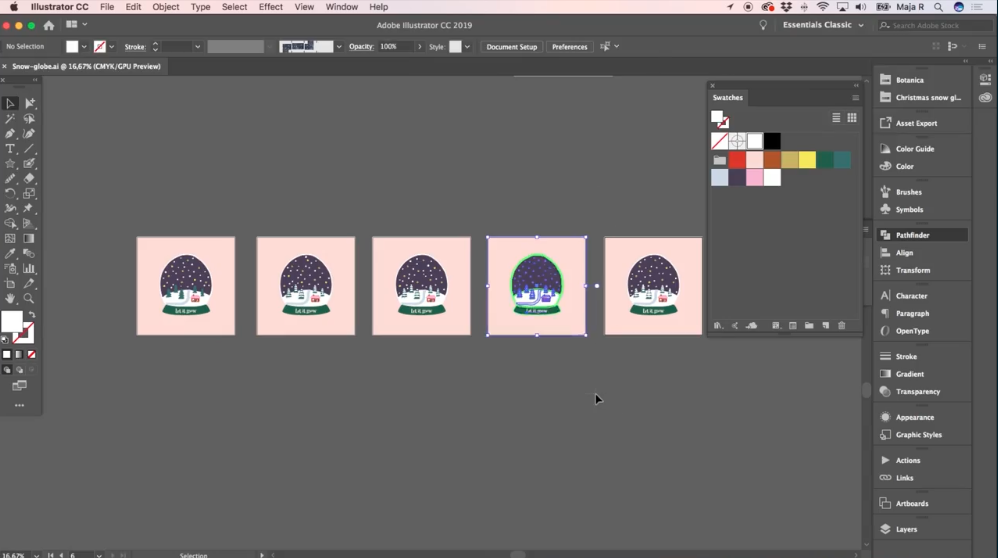The height and width of the screenshot is (558, 998).
Task: Open the Layers panel
Action: tap(905, 529)
